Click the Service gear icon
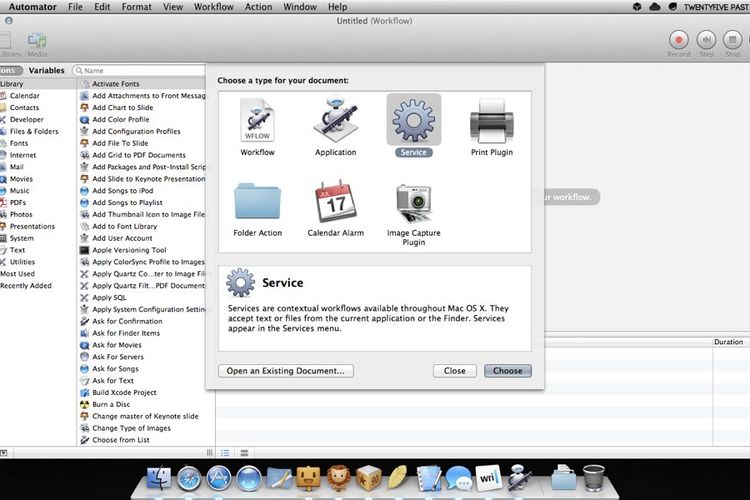The height and width of the screenshot is (500, 750). 413,121
